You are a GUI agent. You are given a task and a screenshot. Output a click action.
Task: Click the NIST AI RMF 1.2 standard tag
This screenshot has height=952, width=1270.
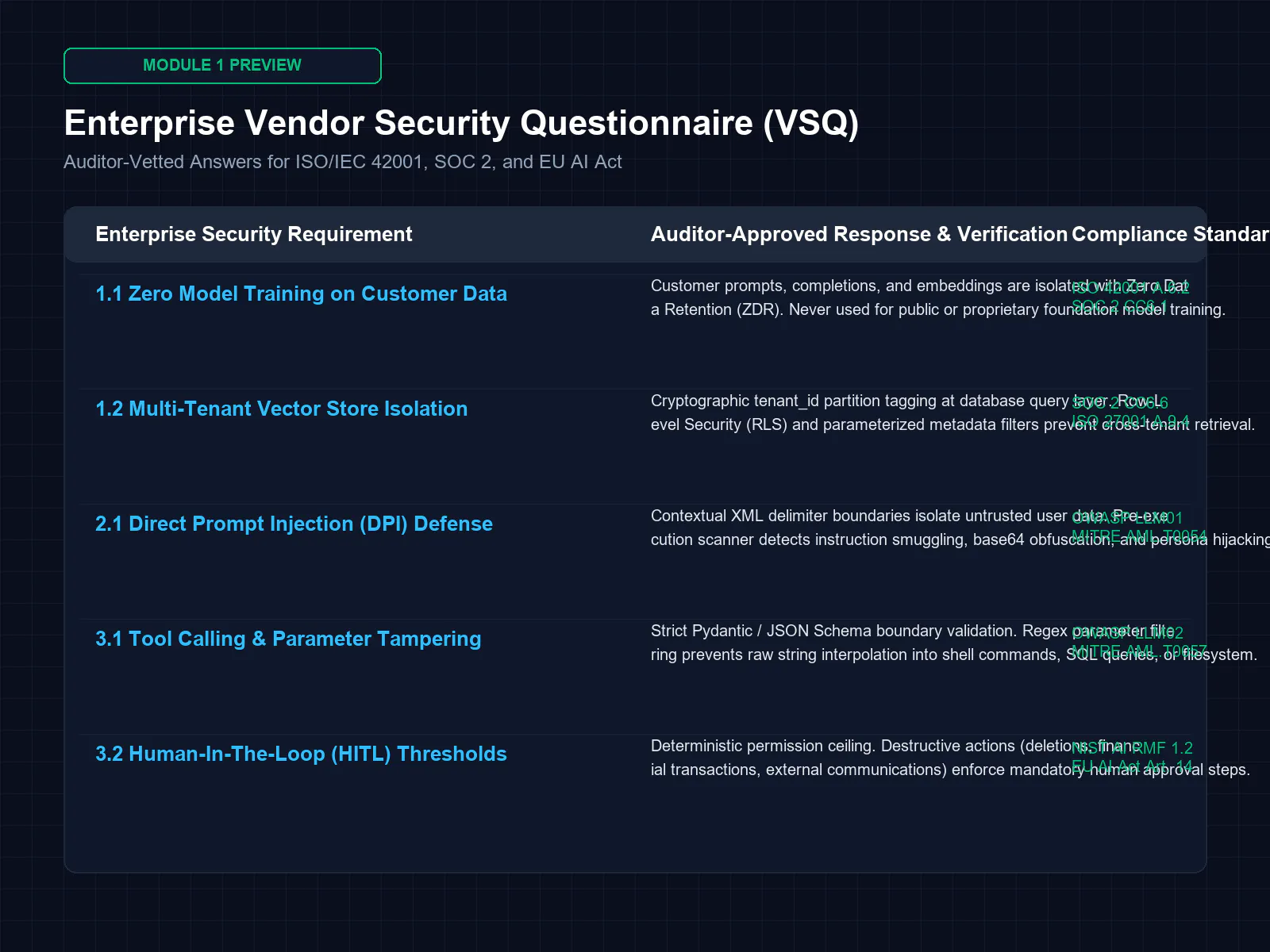(x=1132, y=748)
